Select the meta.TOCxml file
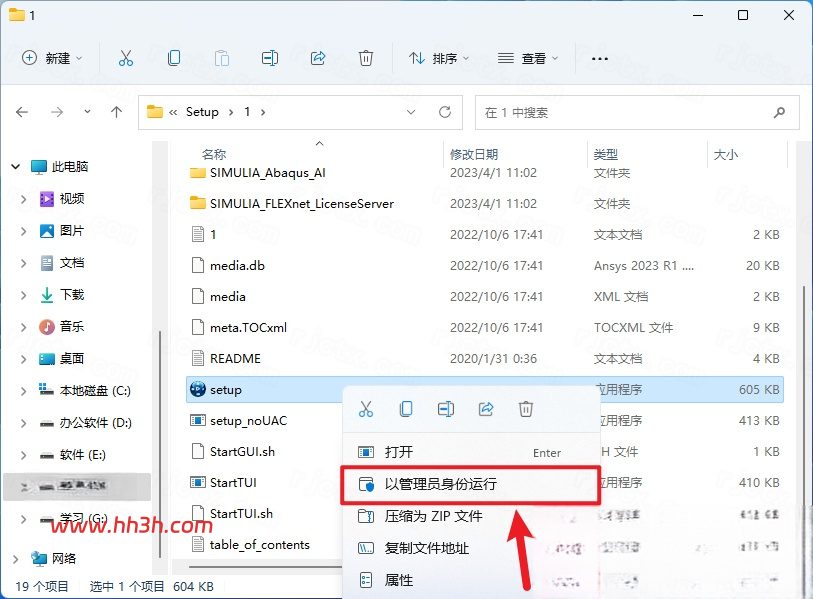 (x=248, y=328)
